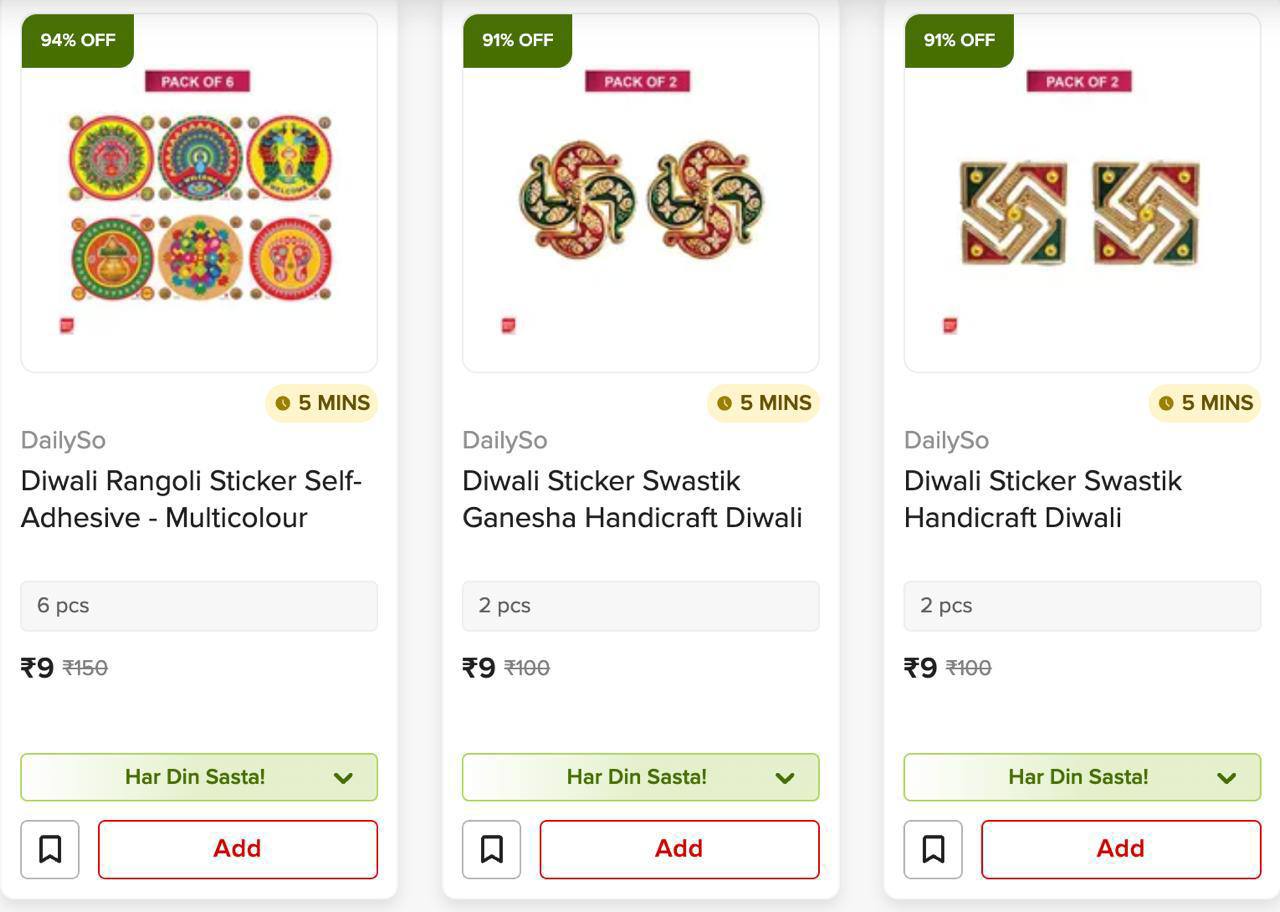Click the red logo on Ganesha sticker image
Screen dimensions: 1280x912
coord(508,325)
